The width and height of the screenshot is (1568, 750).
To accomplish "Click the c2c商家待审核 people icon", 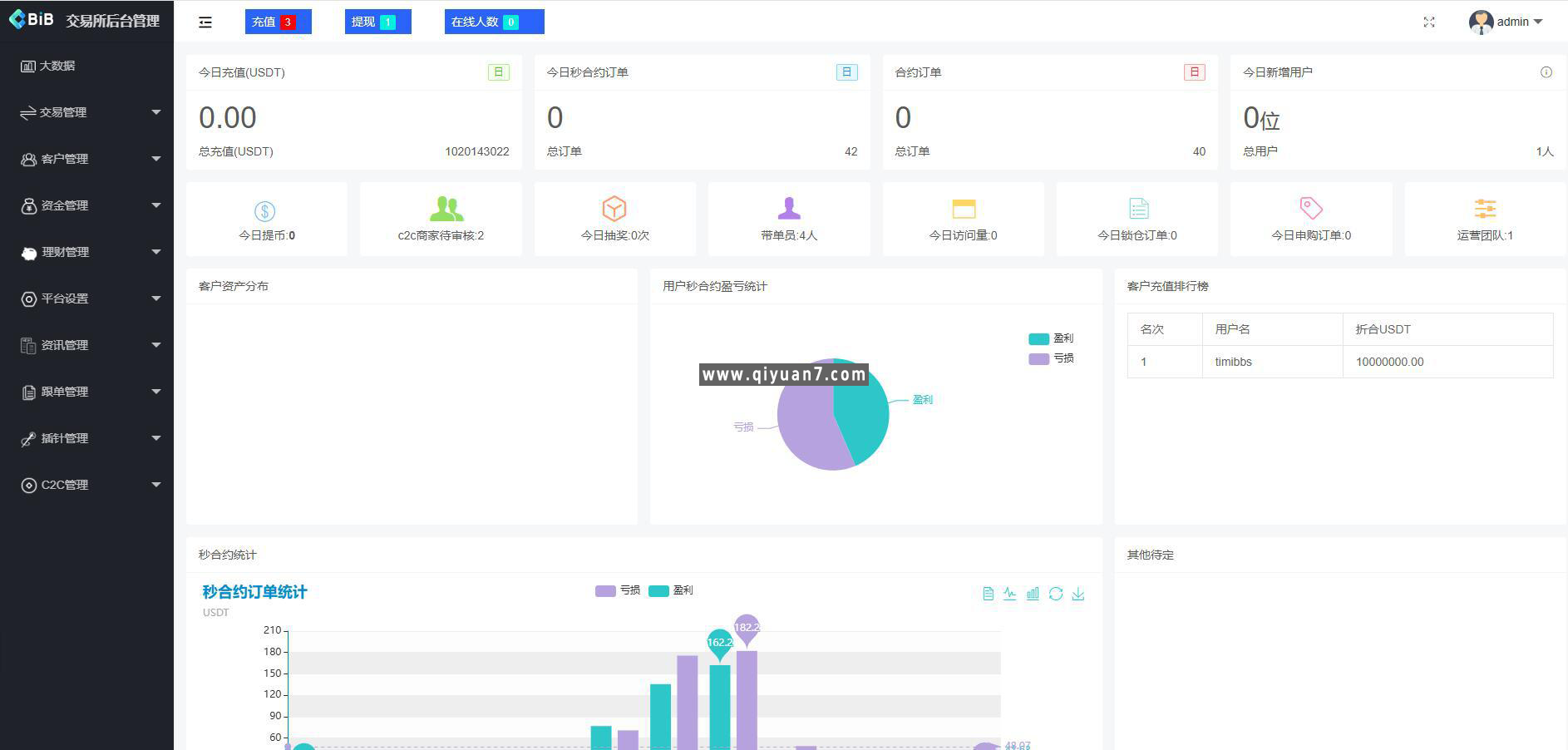I will pyautogui.click(x=446, y=209).
